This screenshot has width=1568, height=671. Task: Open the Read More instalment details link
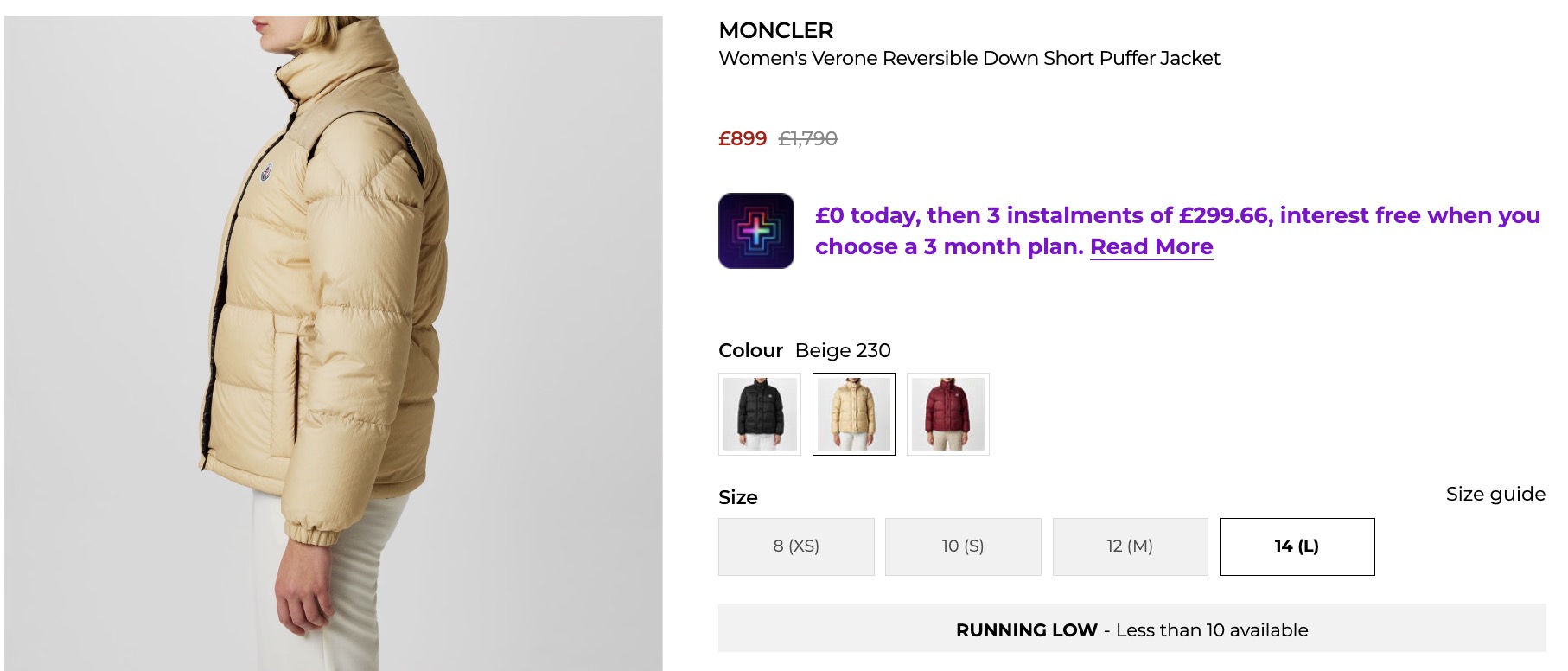point(1152,247)
